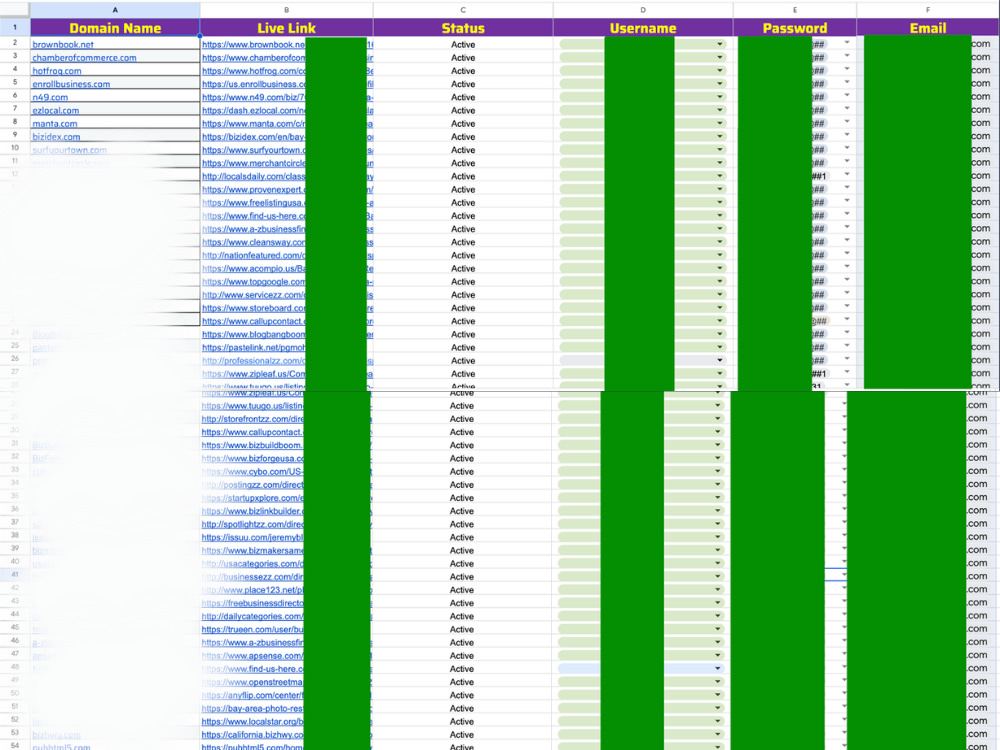This screenshot has height=750, width=1000.
Task: Open the https://www.localstar.org live link
Action: 253,722
